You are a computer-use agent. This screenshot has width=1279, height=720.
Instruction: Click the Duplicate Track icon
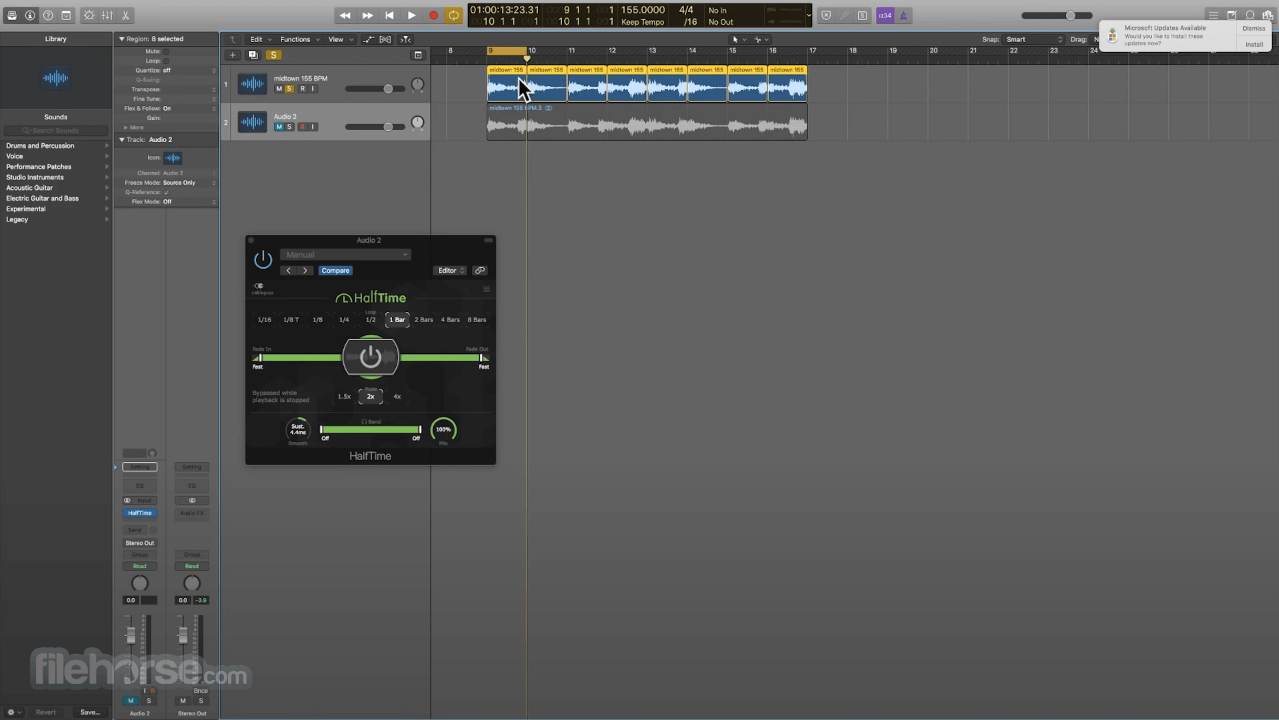(x=253, y=55)
